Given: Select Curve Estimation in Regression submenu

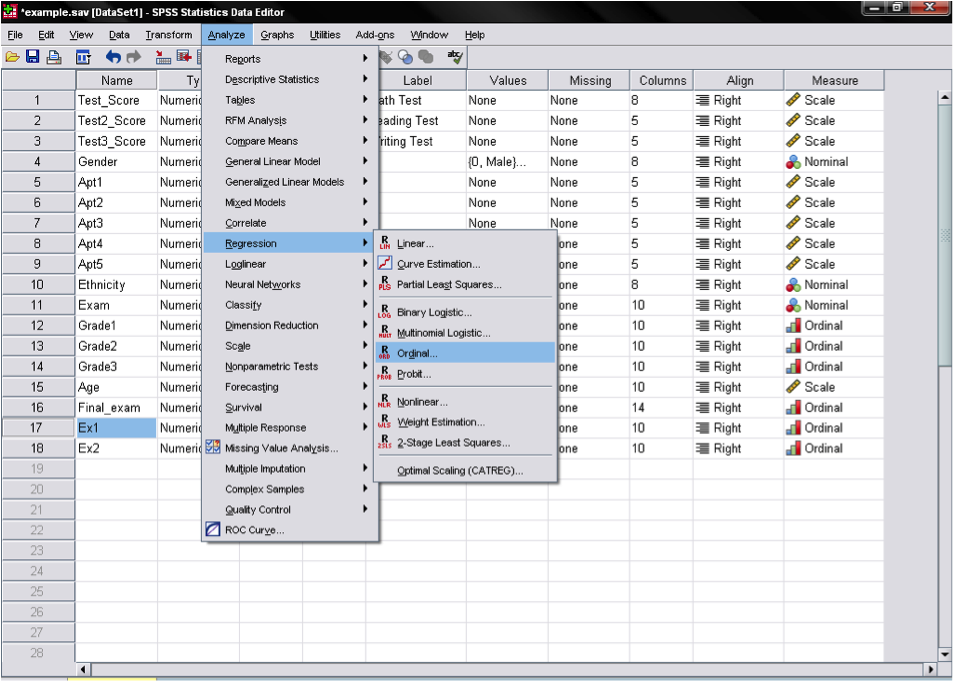Looking at the screenshot, I should [x=438, y=264].
